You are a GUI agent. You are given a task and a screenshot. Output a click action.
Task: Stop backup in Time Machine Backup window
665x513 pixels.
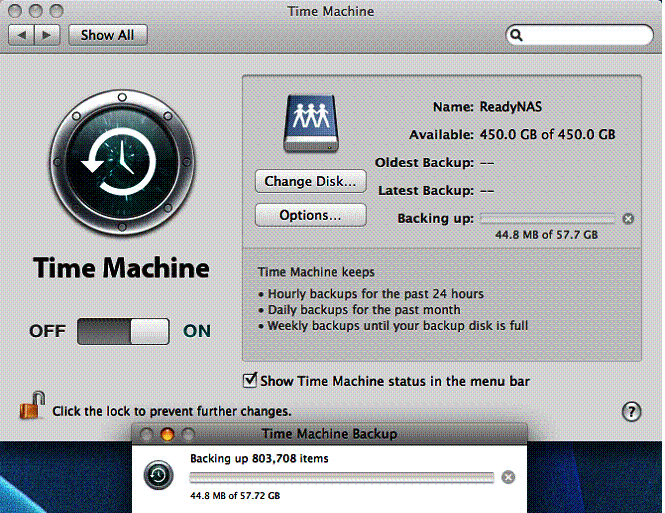[x=508, y=477]
